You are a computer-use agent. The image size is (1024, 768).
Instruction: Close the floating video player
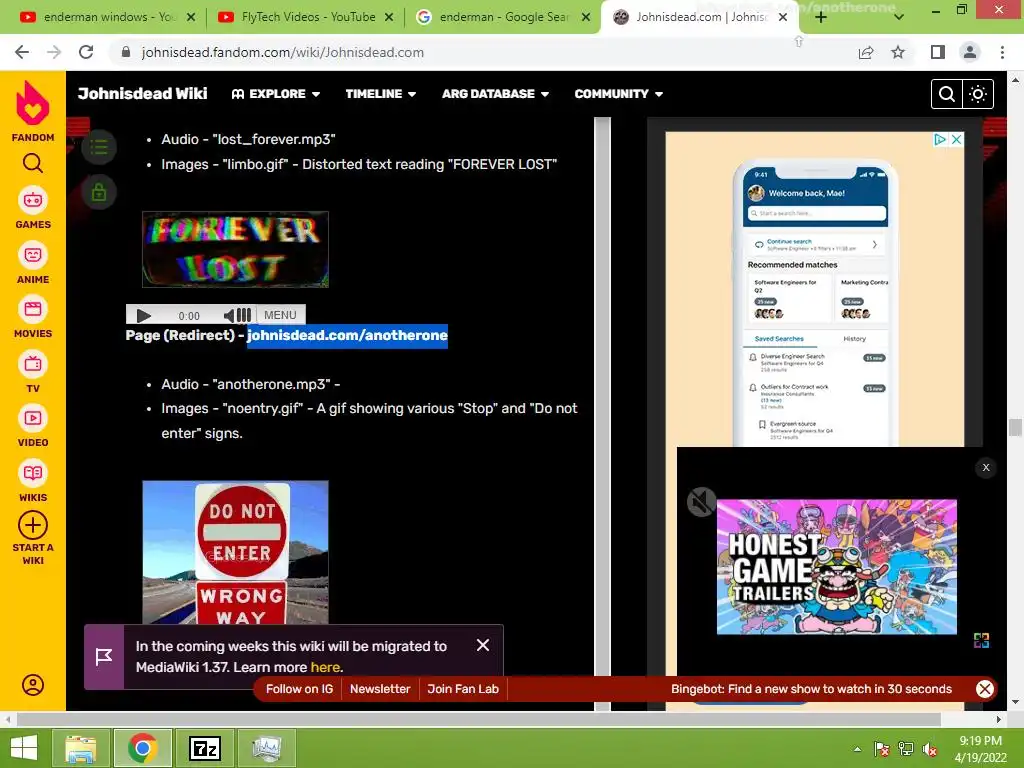986,468
